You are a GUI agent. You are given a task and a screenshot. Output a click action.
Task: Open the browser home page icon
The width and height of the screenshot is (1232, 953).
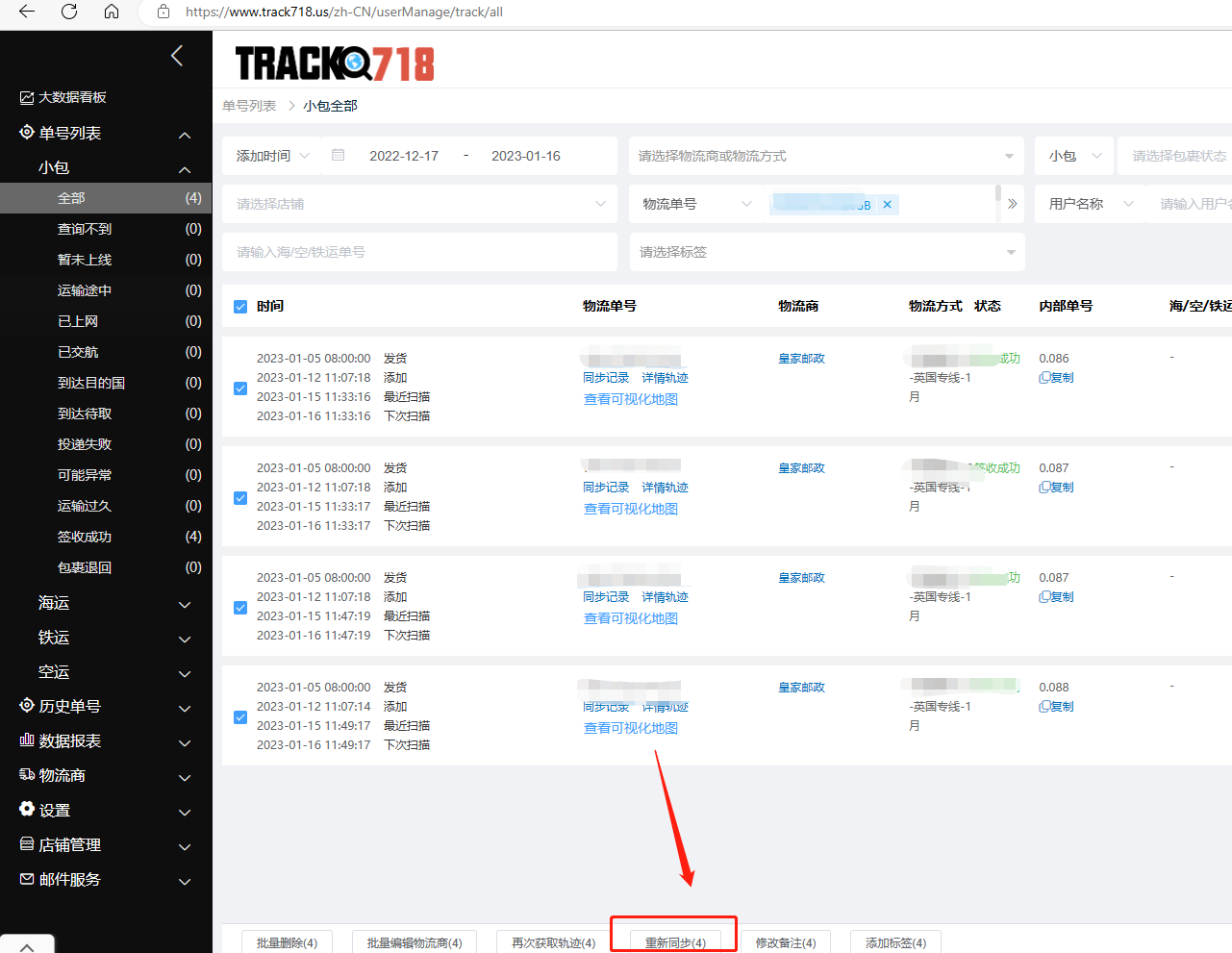112,12
